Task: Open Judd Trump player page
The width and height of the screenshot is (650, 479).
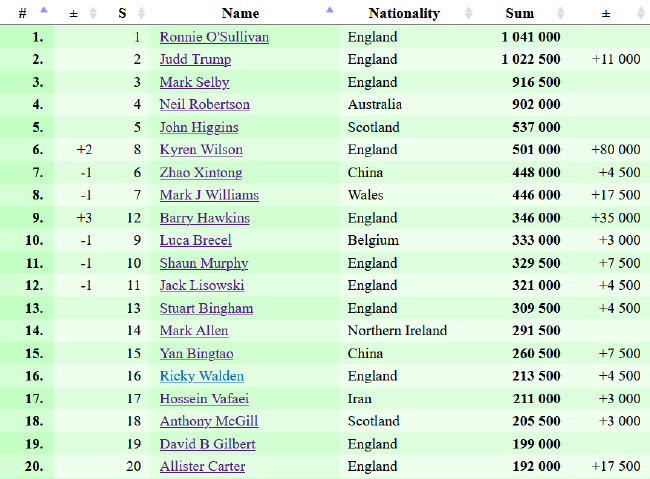Action: [195, 59]
